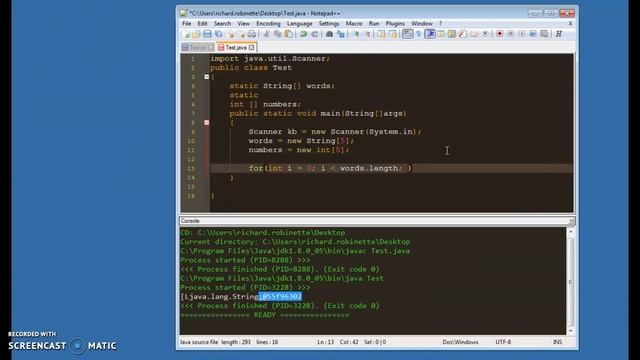Viewport: 640px width, 360px height.
Task: Click the Console vertical scrollbar thumb
Action: tap(570, 281)
